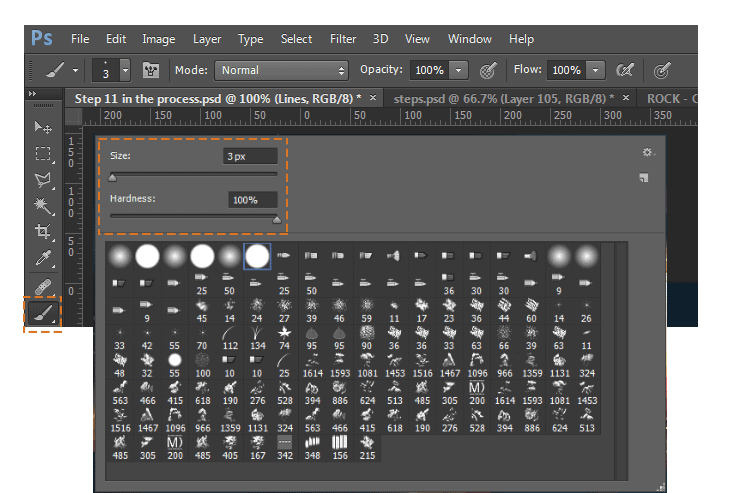Select the Eyedropper tool
The width and height of the screenshot is (740, 493).
[x=43, y=259]
